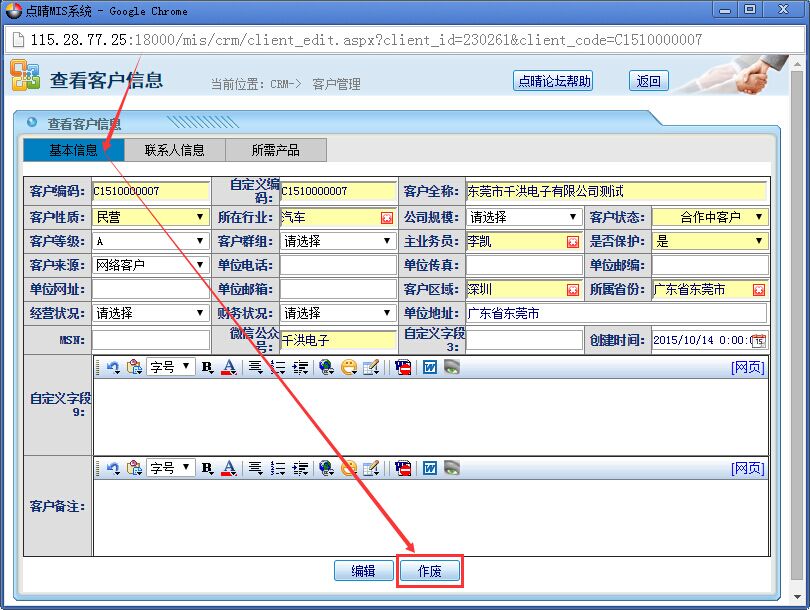
Task: Switch to 联系人信息 tab
Action: 175,150
